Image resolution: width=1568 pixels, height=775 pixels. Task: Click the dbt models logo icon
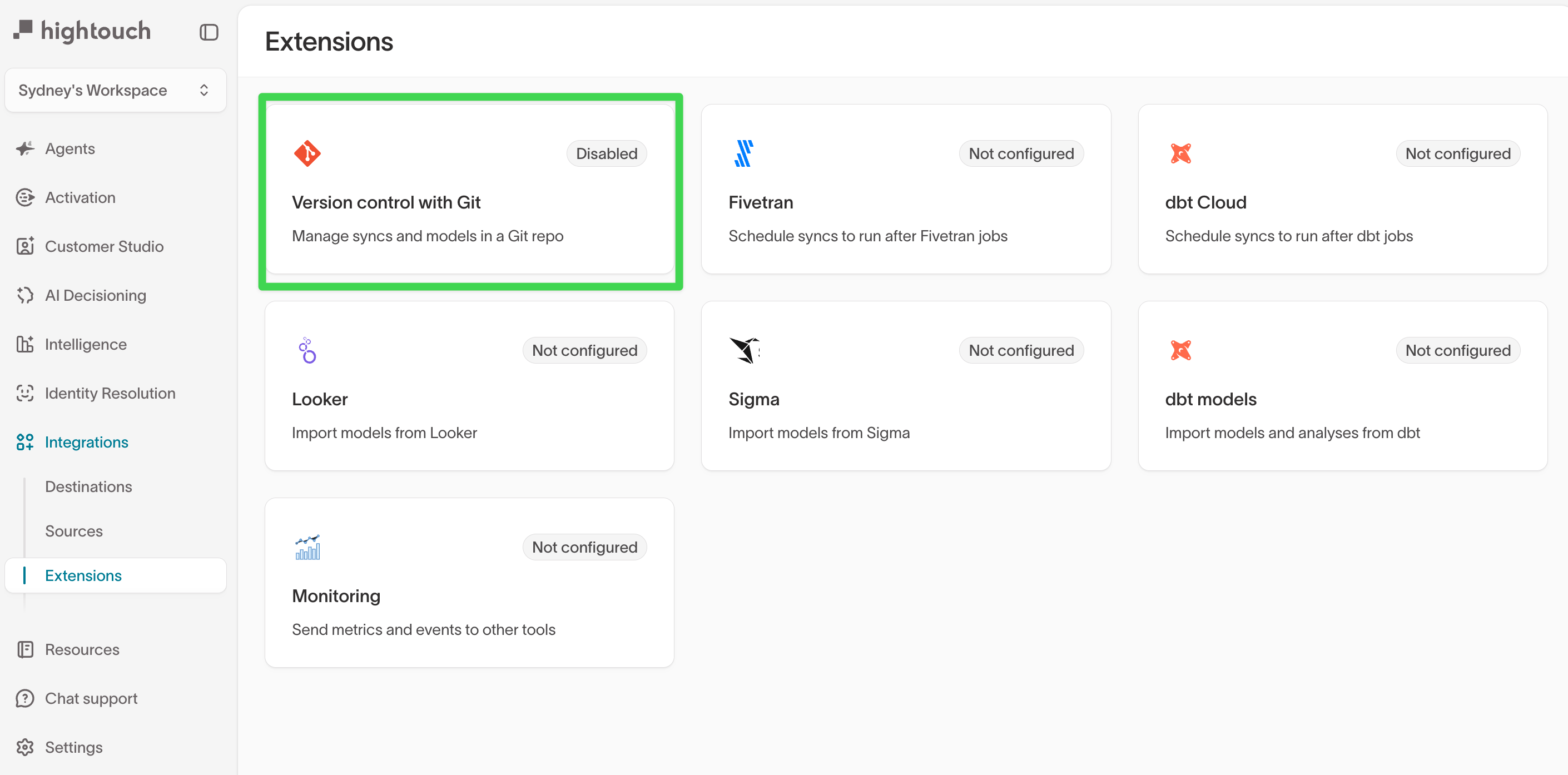click(x=1180, y=350)
